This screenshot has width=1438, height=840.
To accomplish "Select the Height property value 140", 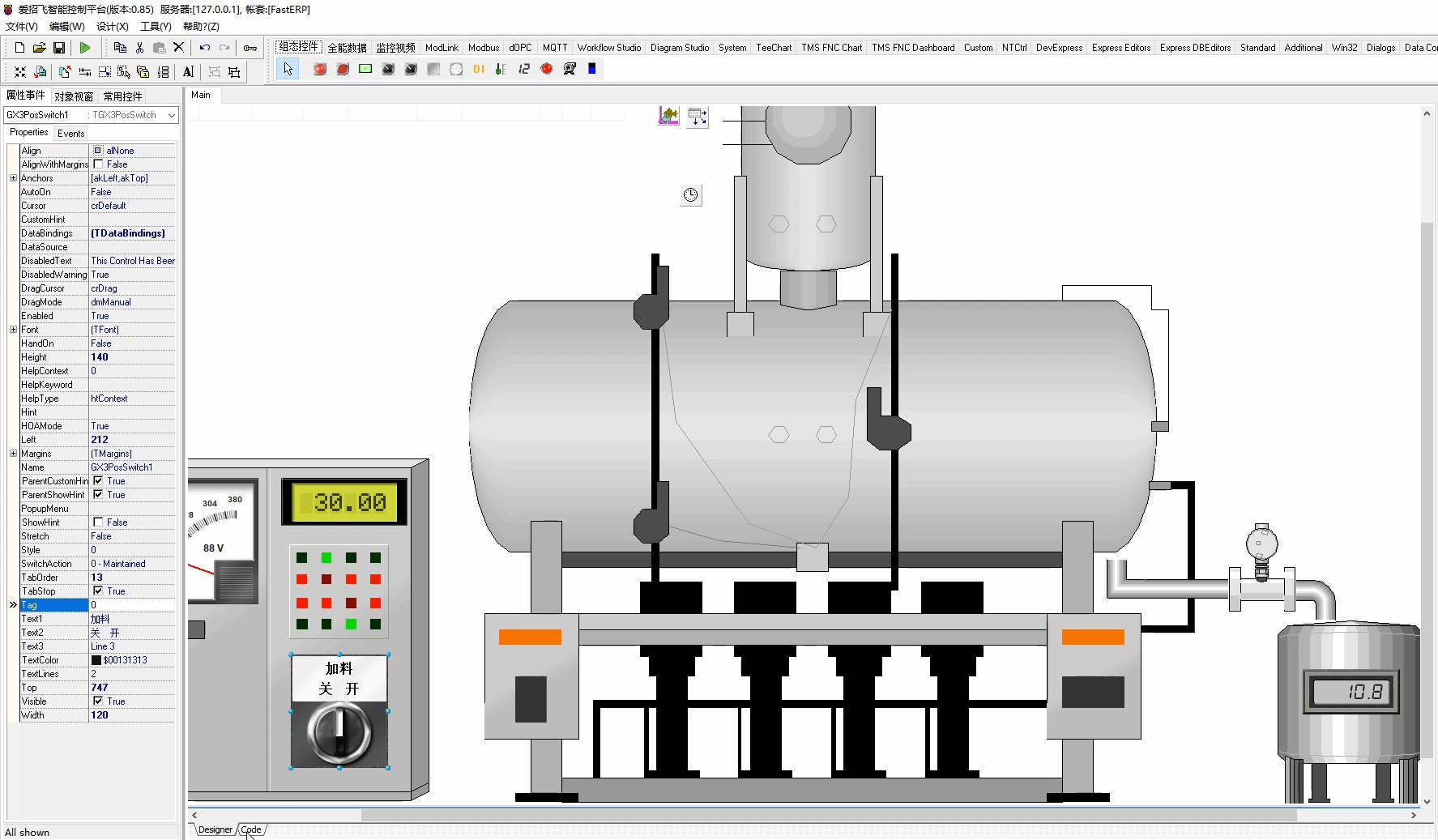I will coord(132,356).
